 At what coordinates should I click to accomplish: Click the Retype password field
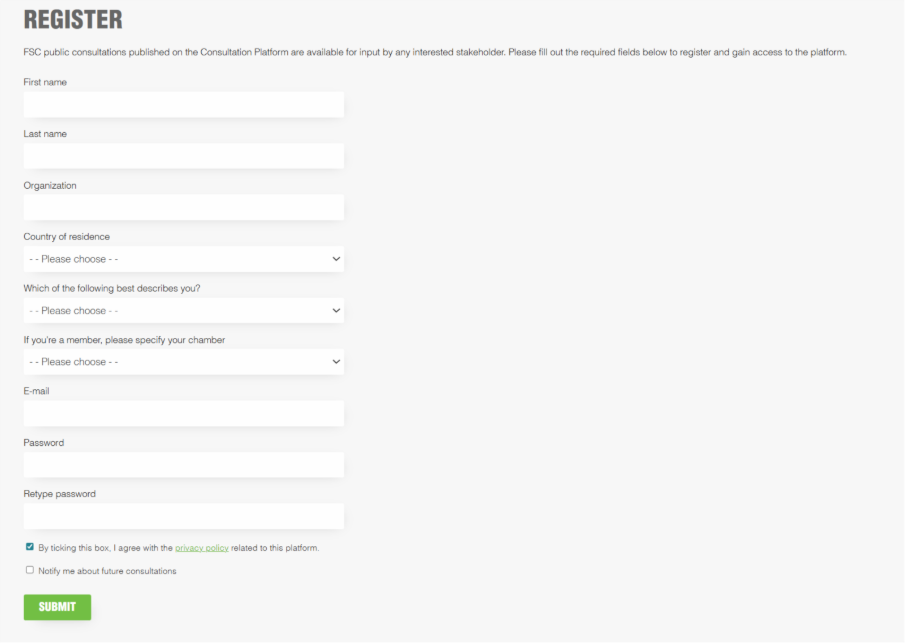click(x=183, y=516)
